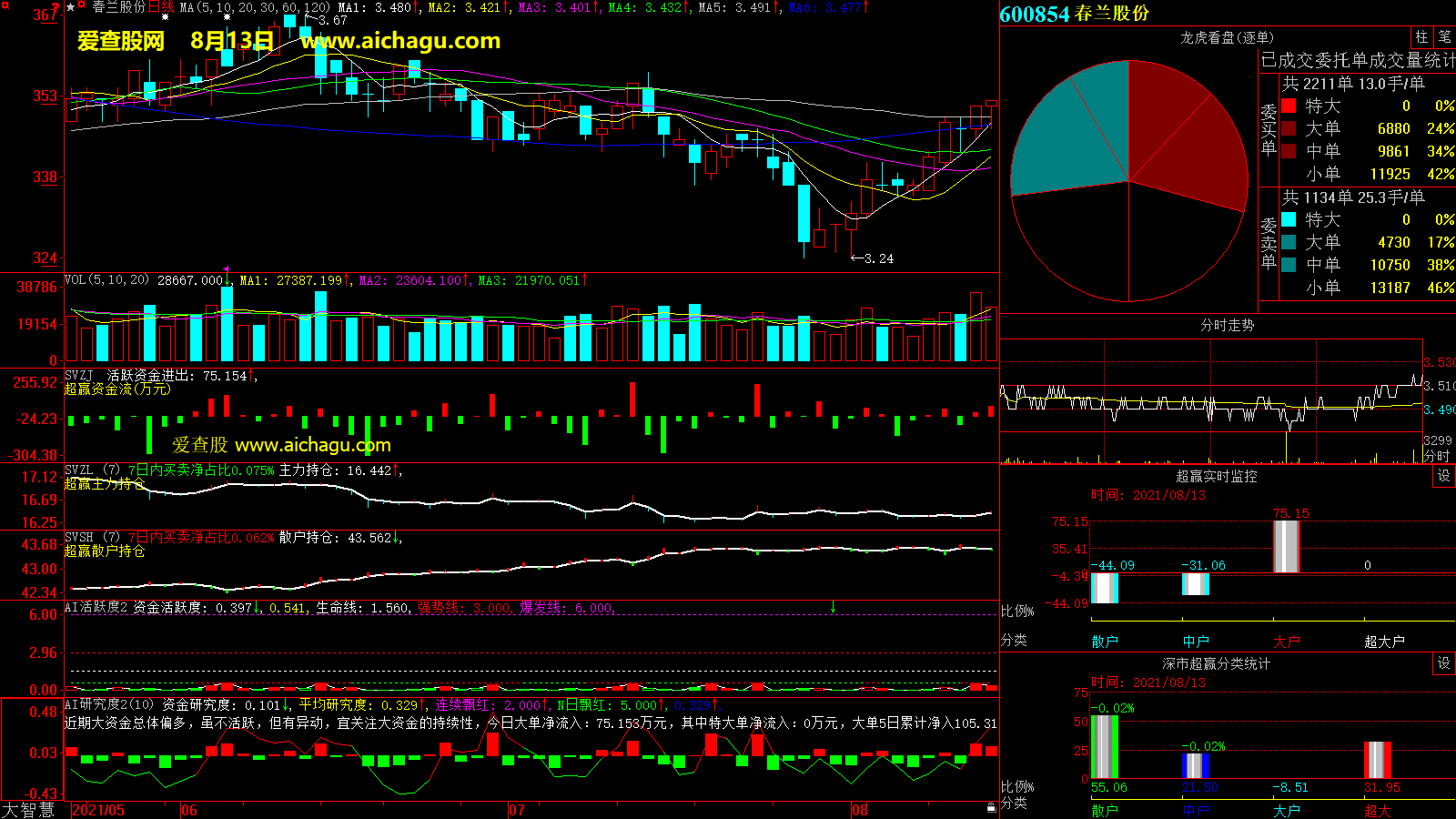The height and width of the screenshot is (819, 1456).
Task: Open 设 settings for 超赢实时监控
Action: pyautogui.click(x=1443, y=476)
